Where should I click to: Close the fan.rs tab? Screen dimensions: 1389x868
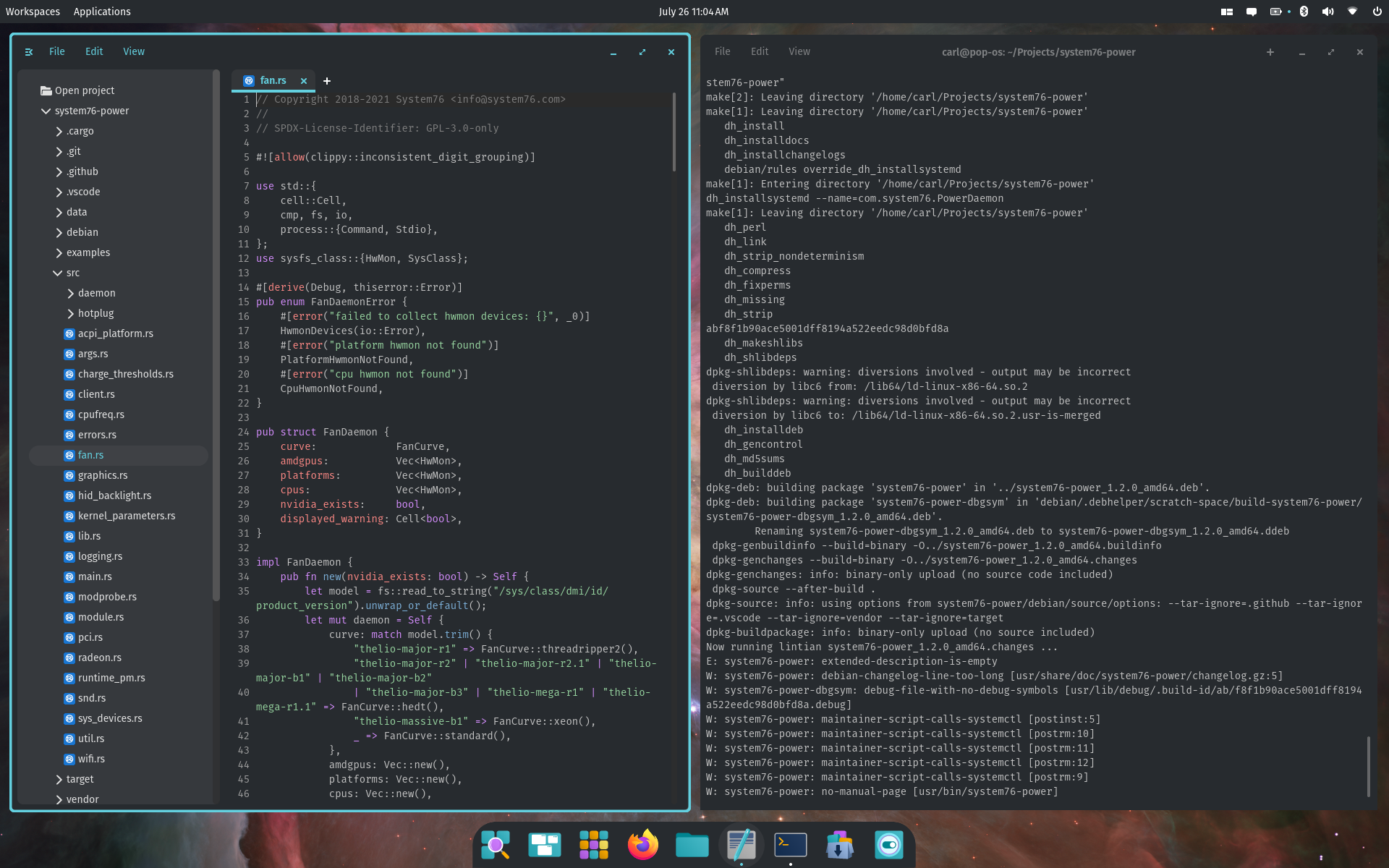pyautogui.click(x=304, y=81)
